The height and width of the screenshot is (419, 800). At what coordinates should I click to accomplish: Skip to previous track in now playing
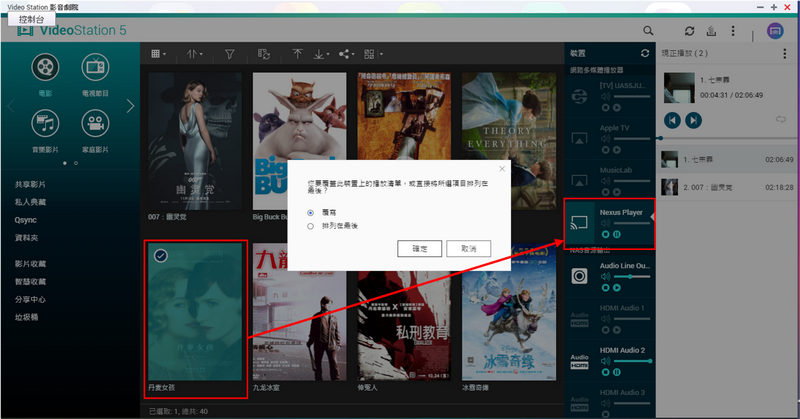tap(672, 120)
